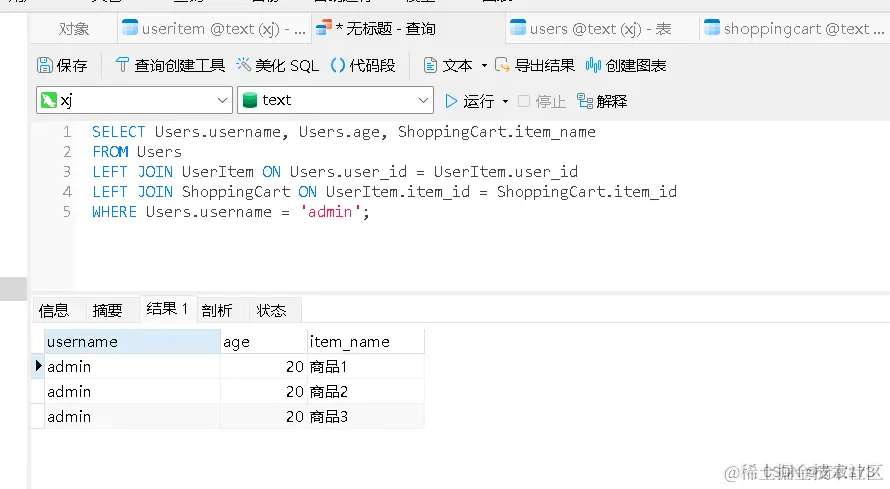Click the Save (保存) disk icon
The image size is (890, 489).
pyautogui.click(x=44, y=65)
